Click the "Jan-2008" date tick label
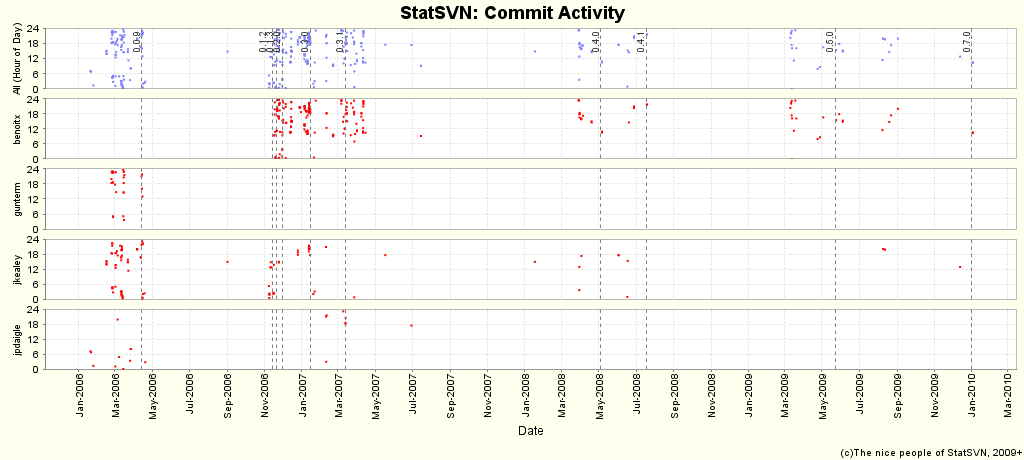This screenshot has height=460, width=1024. [x=525, y=397]
